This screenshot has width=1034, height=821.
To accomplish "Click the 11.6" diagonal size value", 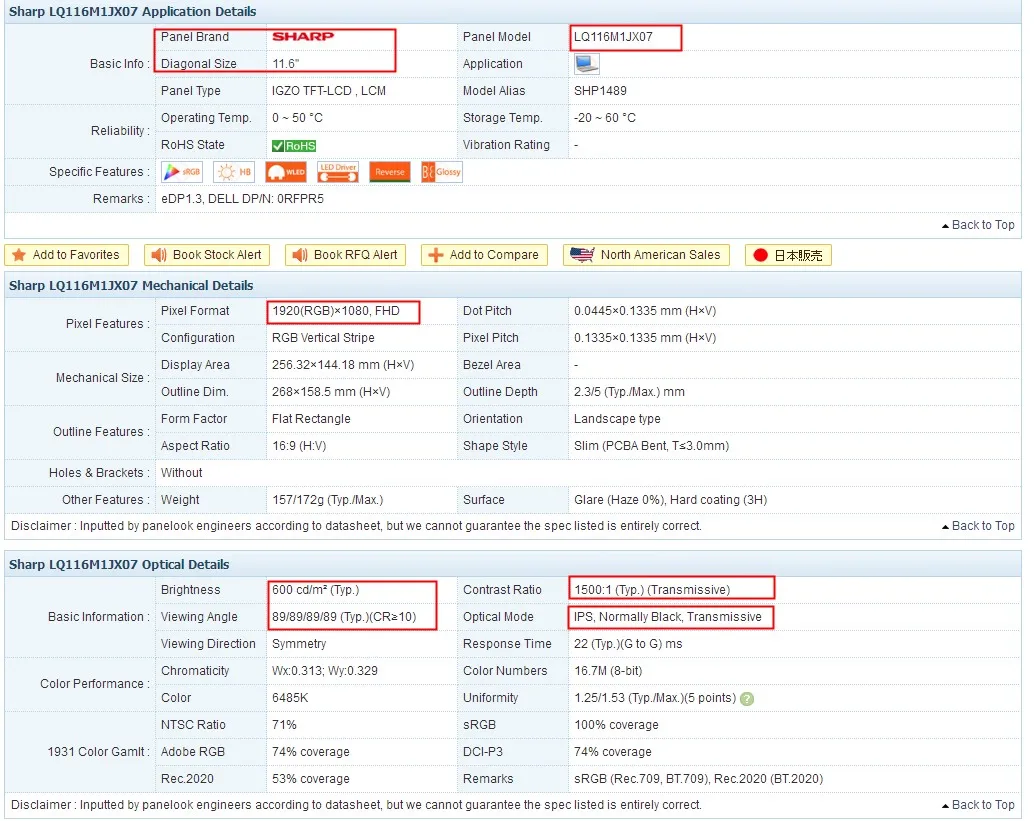I will (x=286, y=64).
